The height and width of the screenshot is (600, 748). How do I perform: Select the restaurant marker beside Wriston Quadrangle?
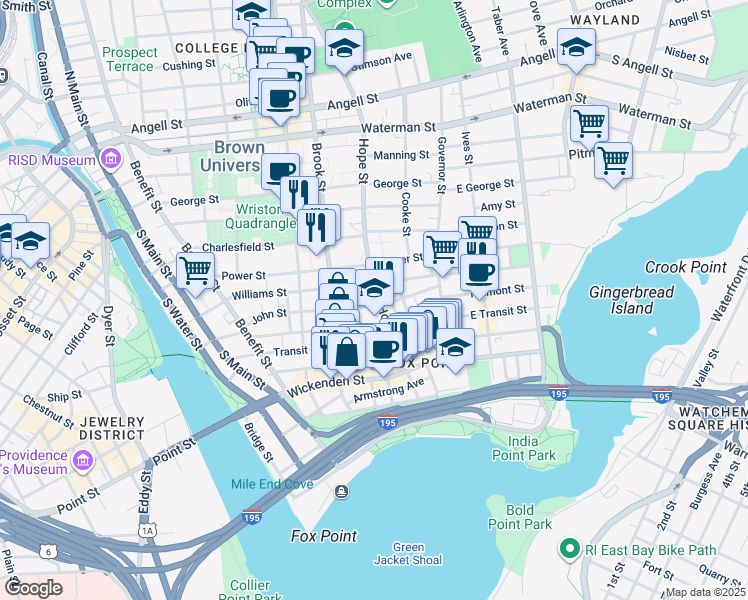[x=315, y=229]
